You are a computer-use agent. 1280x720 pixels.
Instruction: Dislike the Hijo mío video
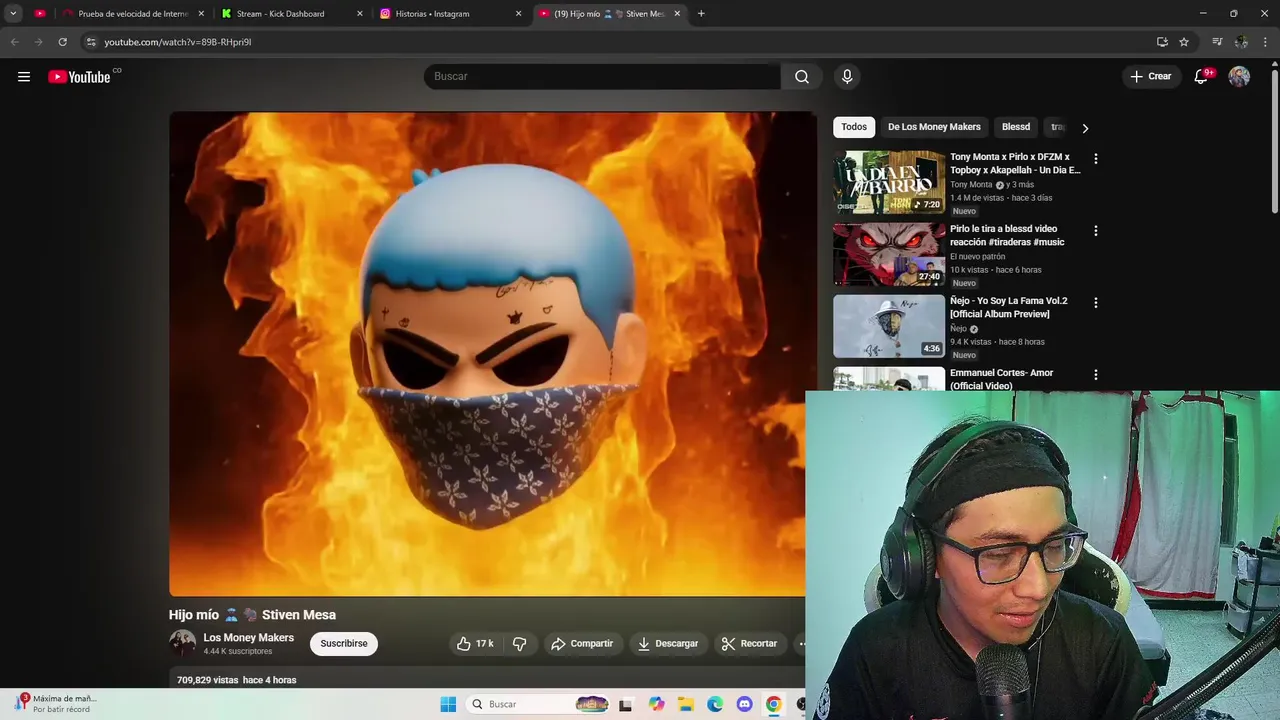coord(519,644)
